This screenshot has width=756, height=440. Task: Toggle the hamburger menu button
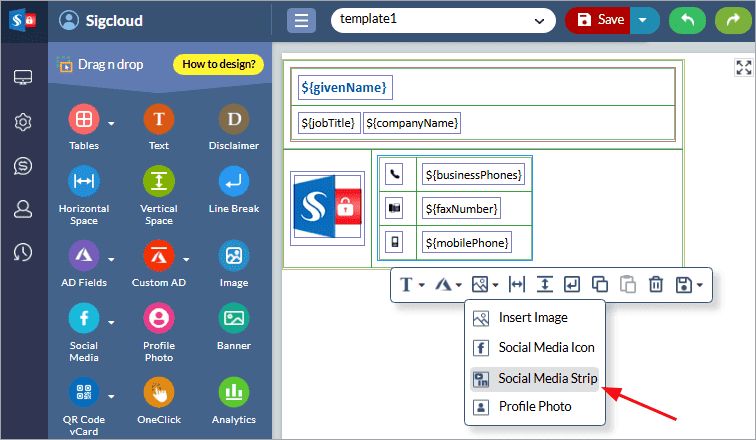tap(302, 21)
